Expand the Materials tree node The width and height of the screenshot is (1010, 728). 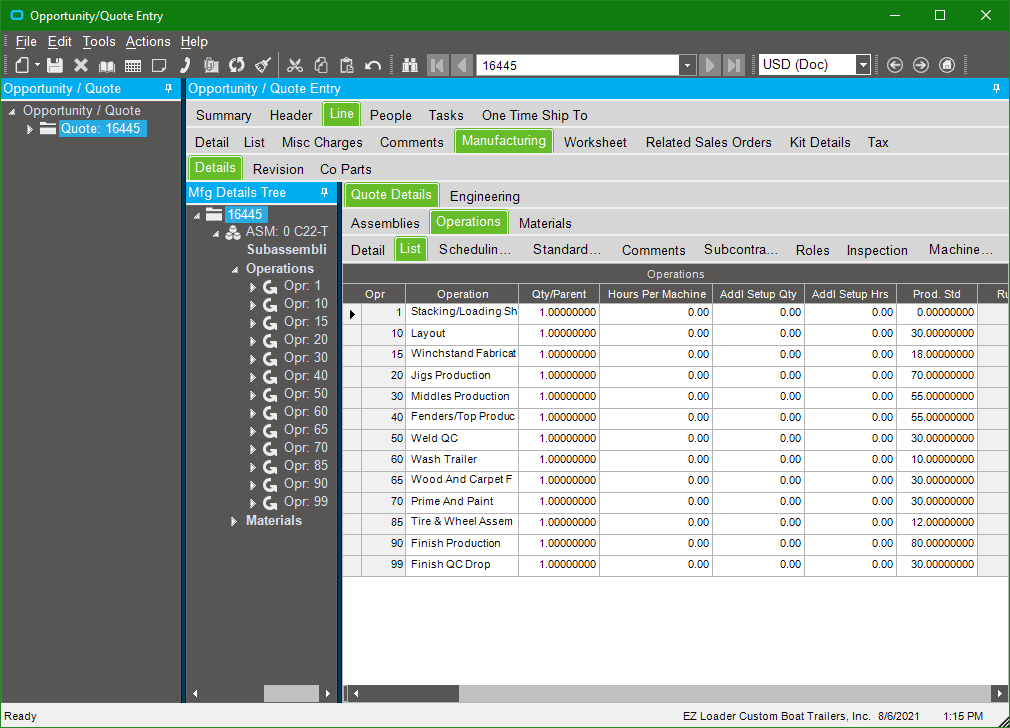click(x=234, y=521)
